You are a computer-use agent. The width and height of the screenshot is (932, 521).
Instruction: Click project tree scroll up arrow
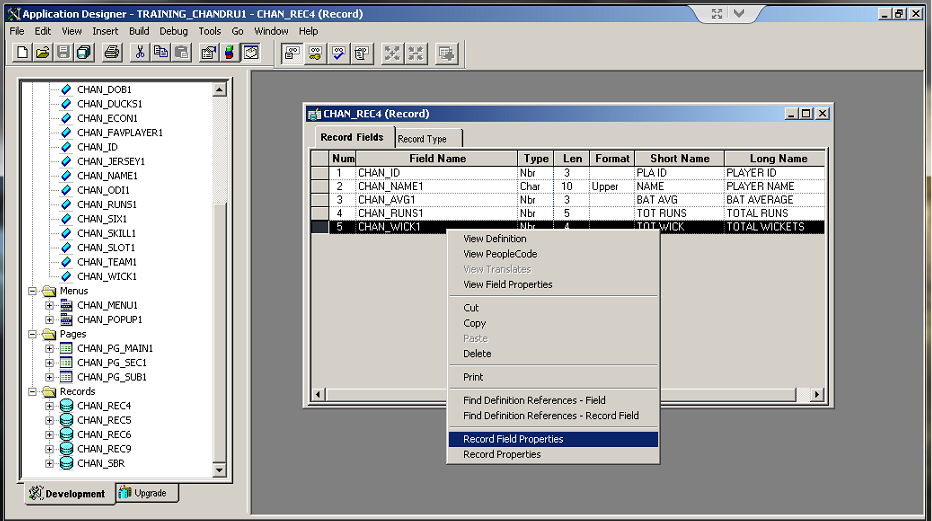219,90
